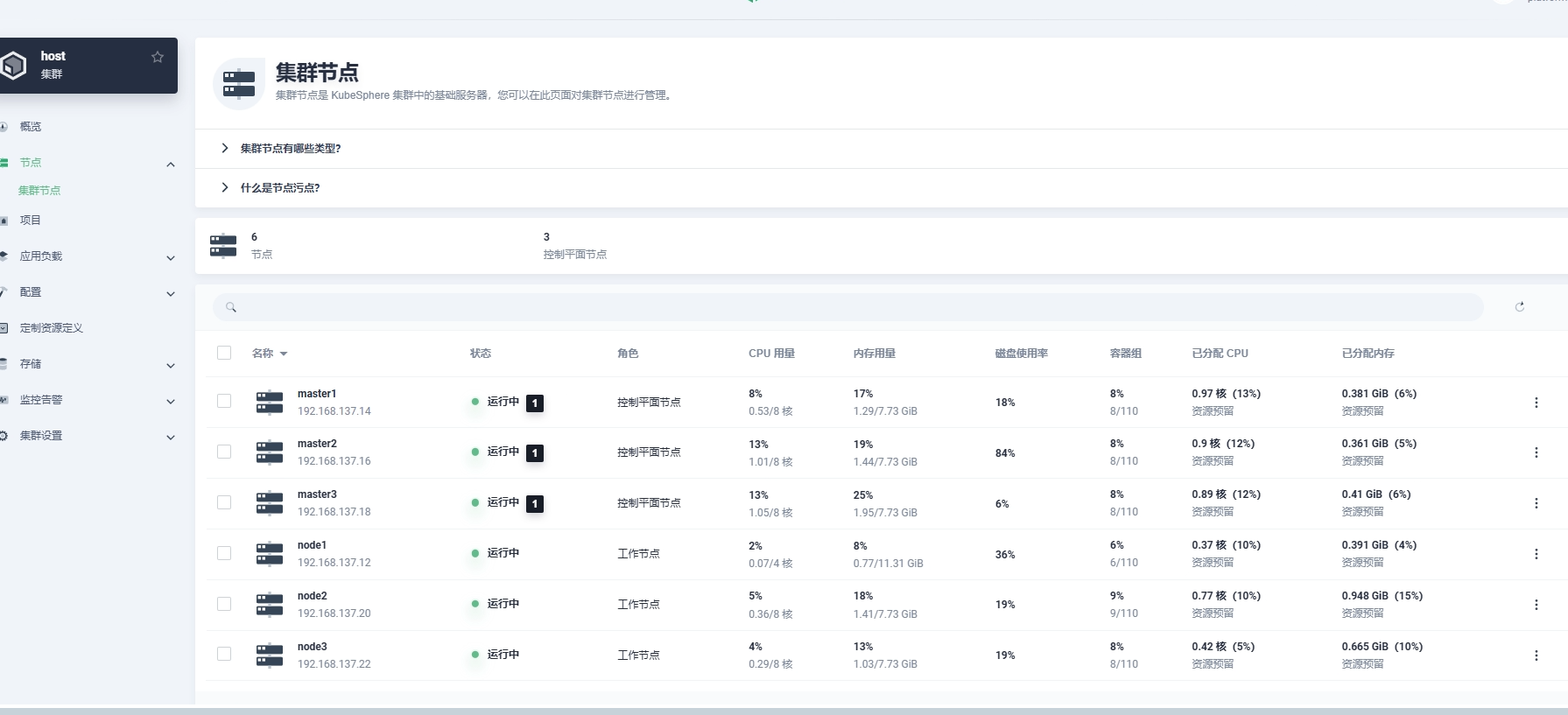The width and height of the screenshot is (1568, 715).
Task: Open more actions for master1
Action: [1536, 403]
